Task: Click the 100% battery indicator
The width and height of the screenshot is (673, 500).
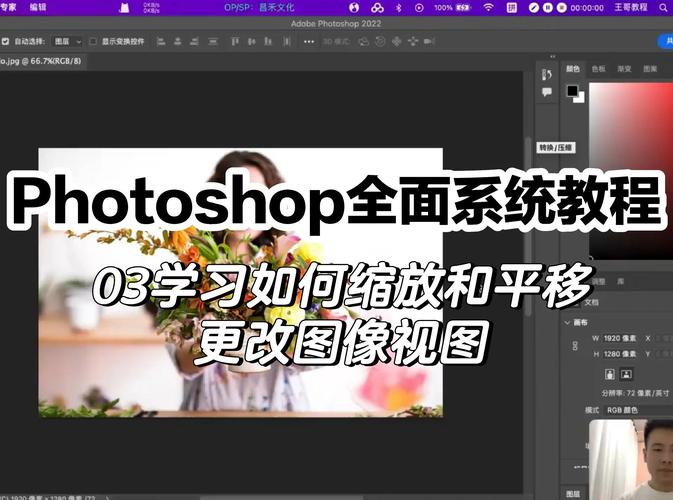Action: coord(453,7)
